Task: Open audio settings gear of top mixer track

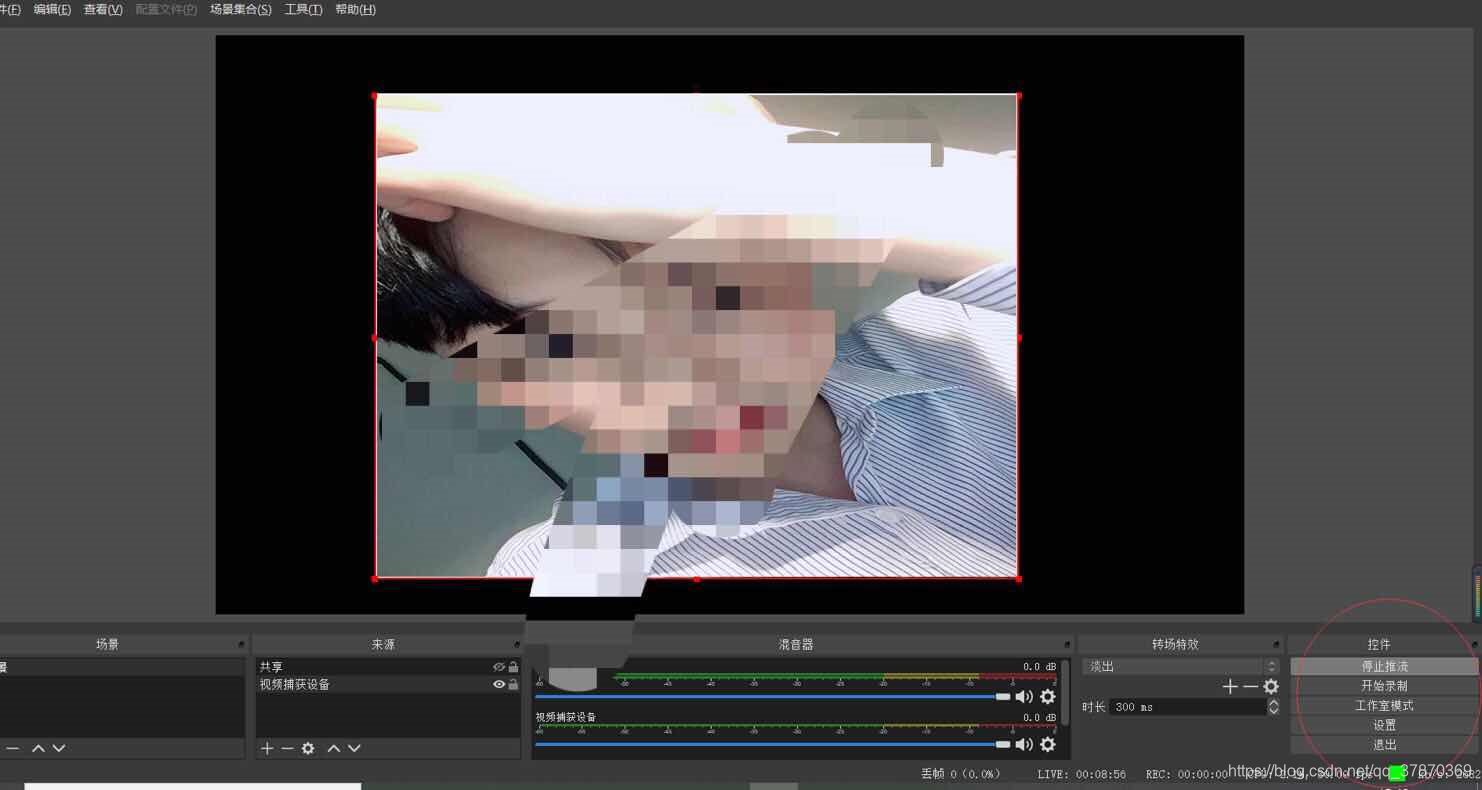Action: [1048, 696]
